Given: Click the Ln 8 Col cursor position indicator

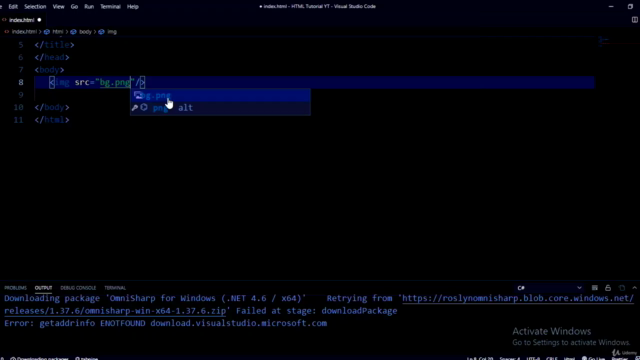Looking at the screenshot, I should (x=480, y=358).
